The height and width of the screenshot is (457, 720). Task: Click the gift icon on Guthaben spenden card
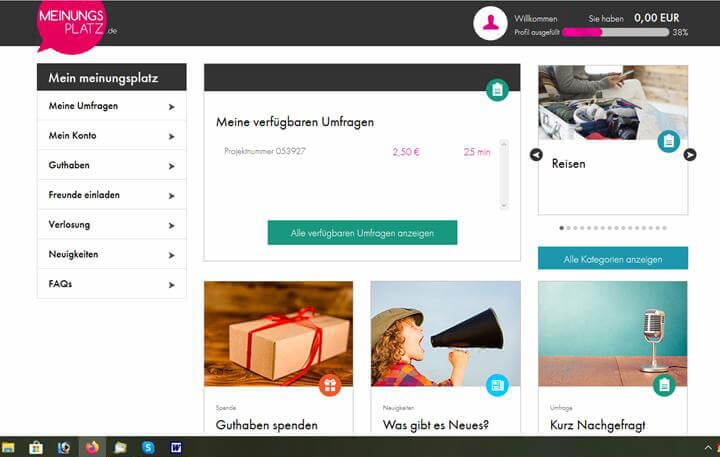[330, 385]
